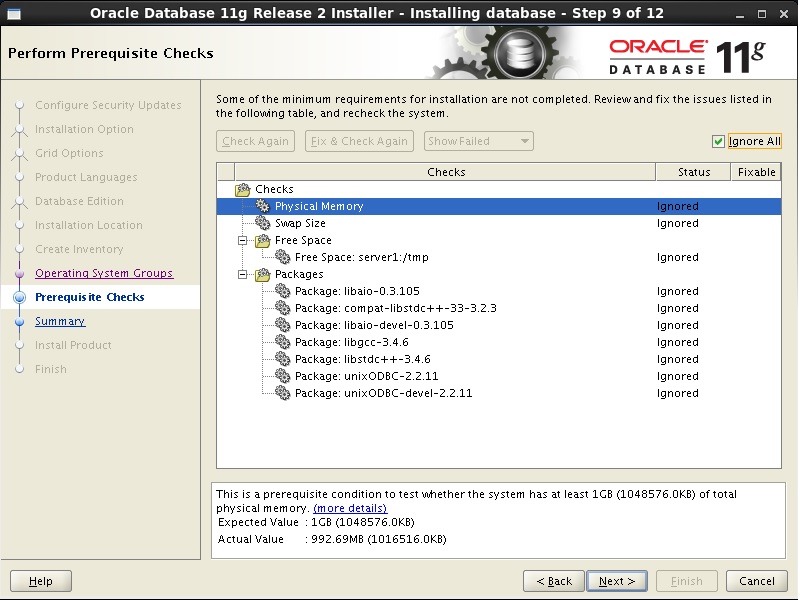Click gear icon for Free Space: server1:/tmp
The image size is (800, 600).
(x=283, y=257)
